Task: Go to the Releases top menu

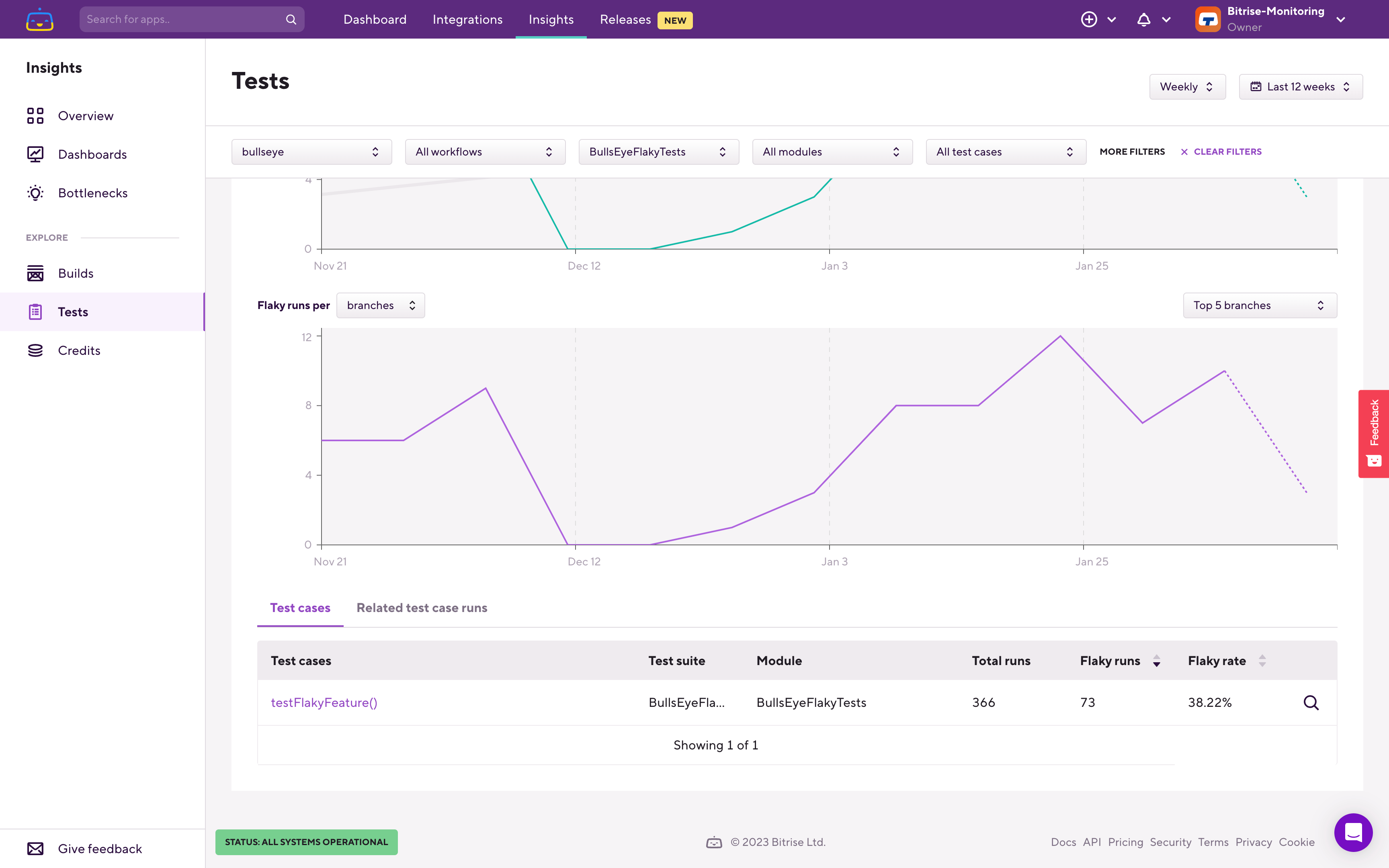Action: coord(625,20)
